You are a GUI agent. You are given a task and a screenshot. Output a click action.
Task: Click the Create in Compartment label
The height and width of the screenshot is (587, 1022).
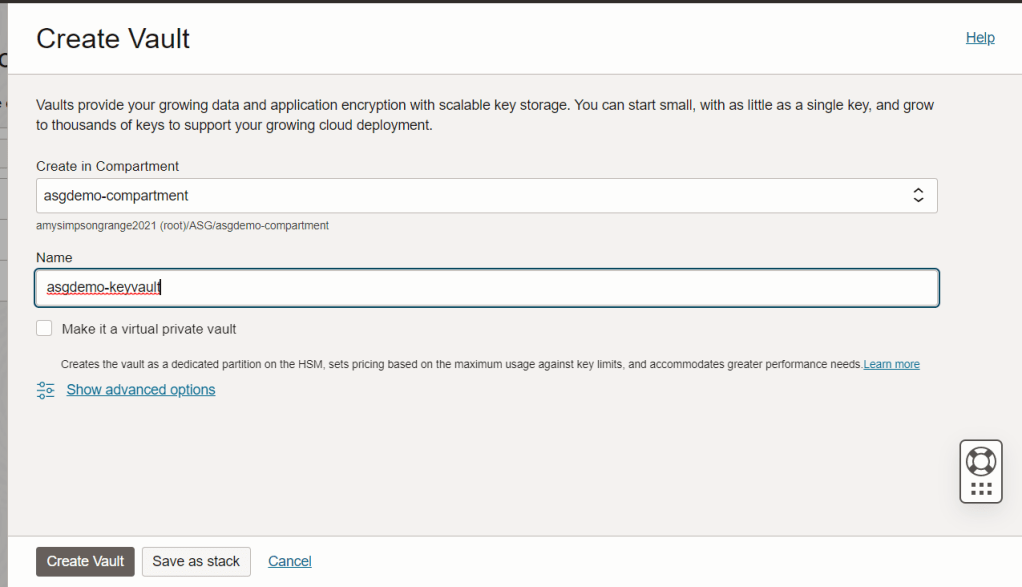point(108,166)
